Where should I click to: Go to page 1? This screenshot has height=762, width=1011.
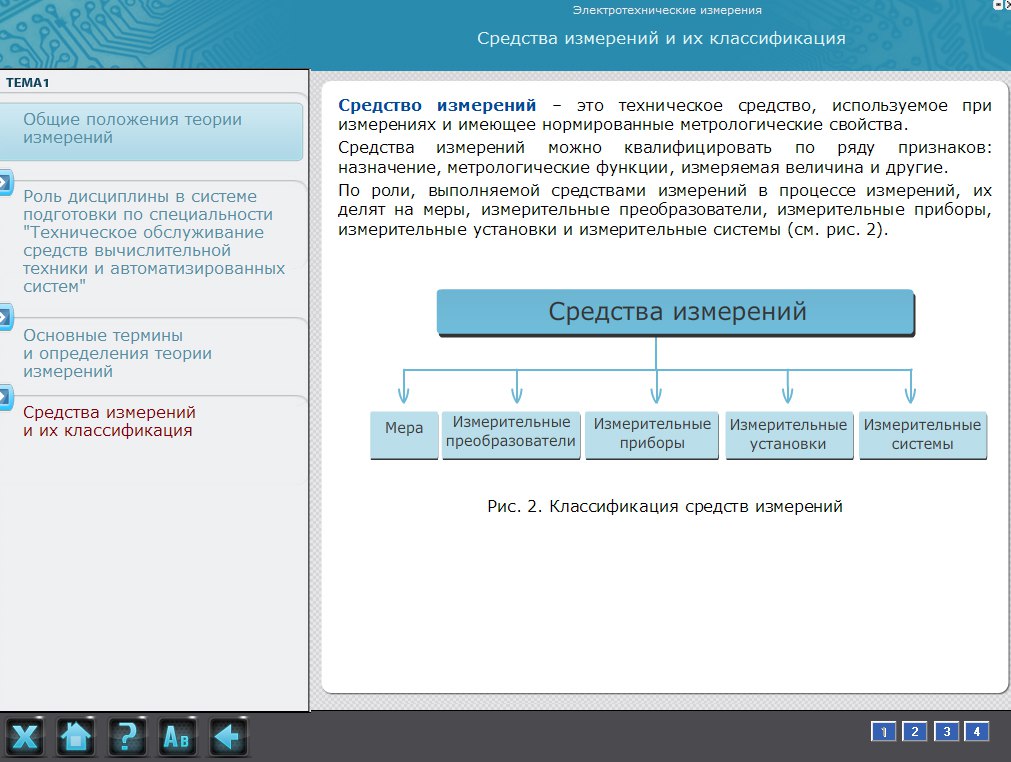(883, 731)
